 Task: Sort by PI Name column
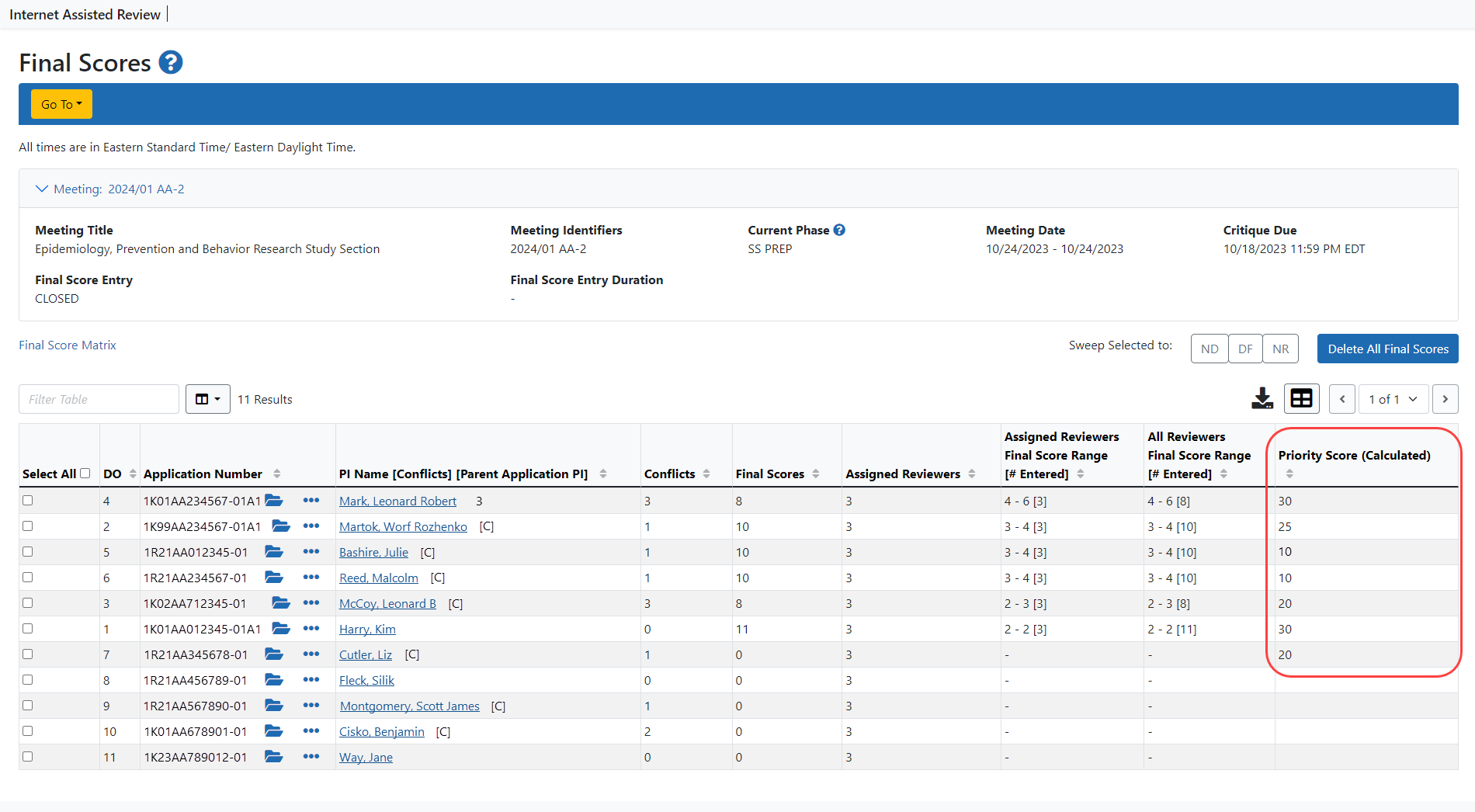point(603,474)
